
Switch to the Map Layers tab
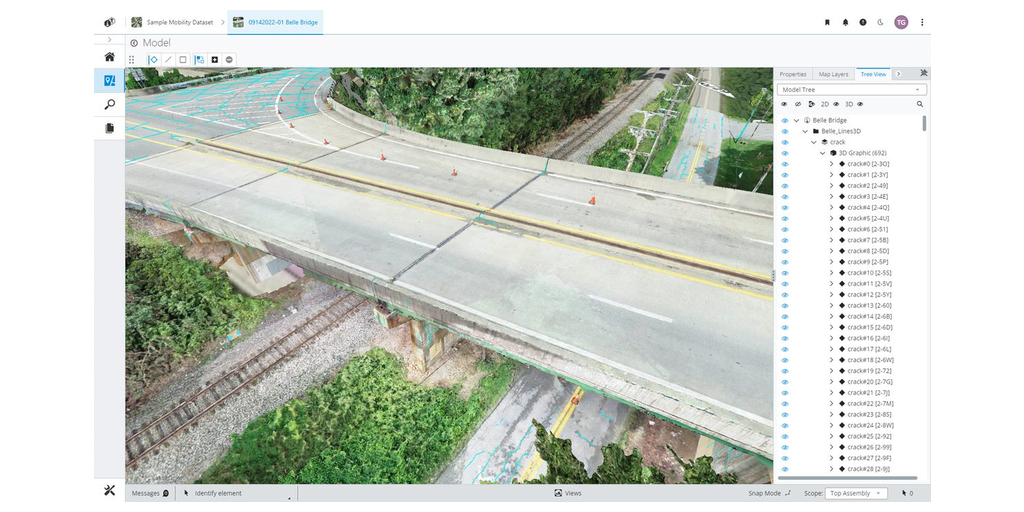pos(833,74)
